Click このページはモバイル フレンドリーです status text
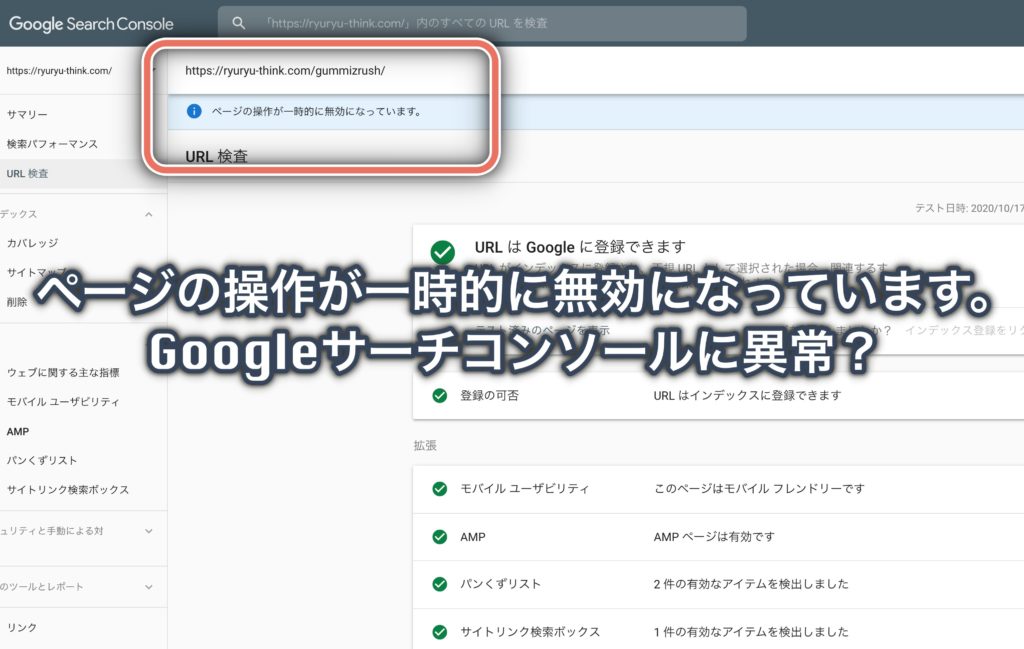 tap(760, 489)
